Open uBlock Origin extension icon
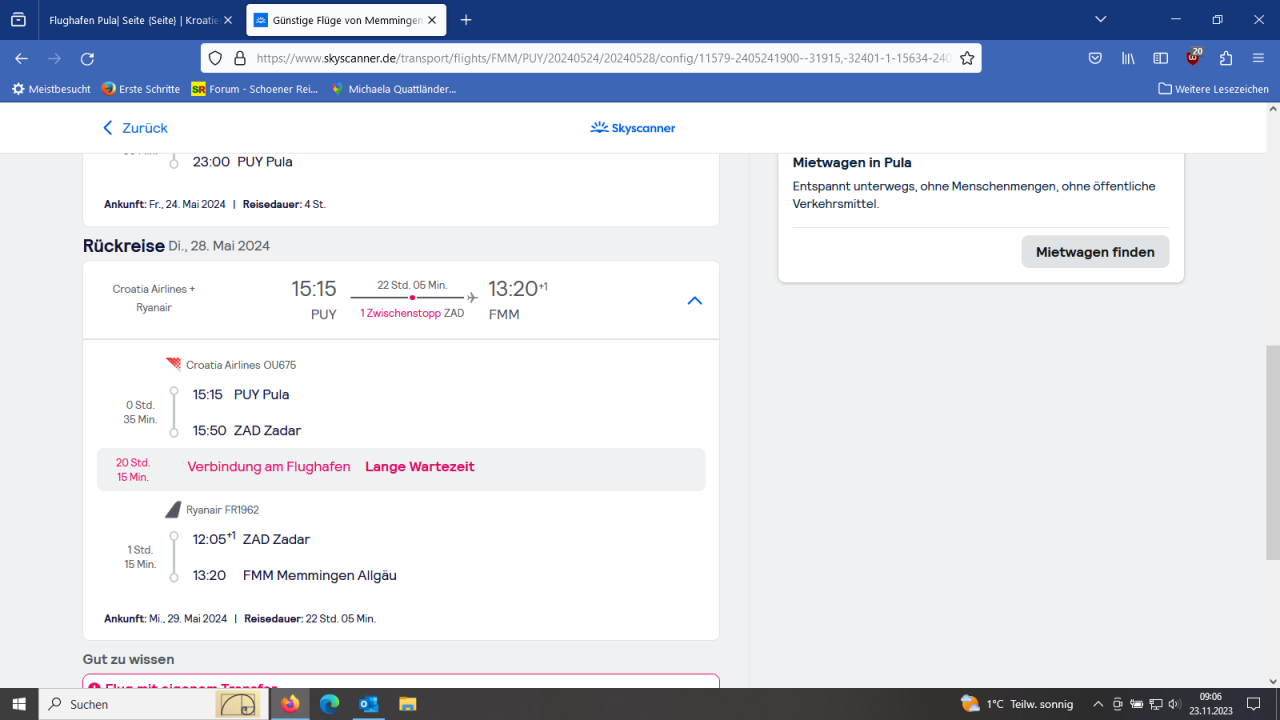Screen dimensions: 1280x720 click(1193, 58)
